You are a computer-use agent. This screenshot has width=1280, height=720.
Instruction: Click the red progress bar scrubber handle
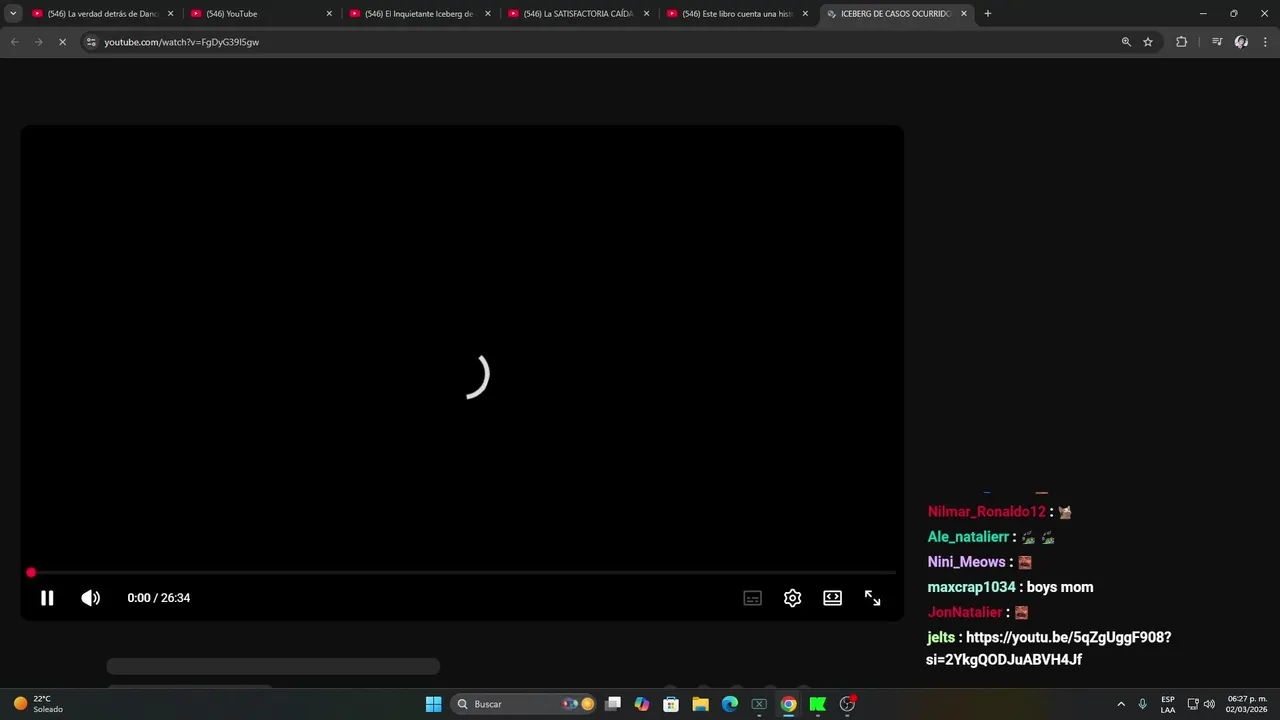click(31, 572)
